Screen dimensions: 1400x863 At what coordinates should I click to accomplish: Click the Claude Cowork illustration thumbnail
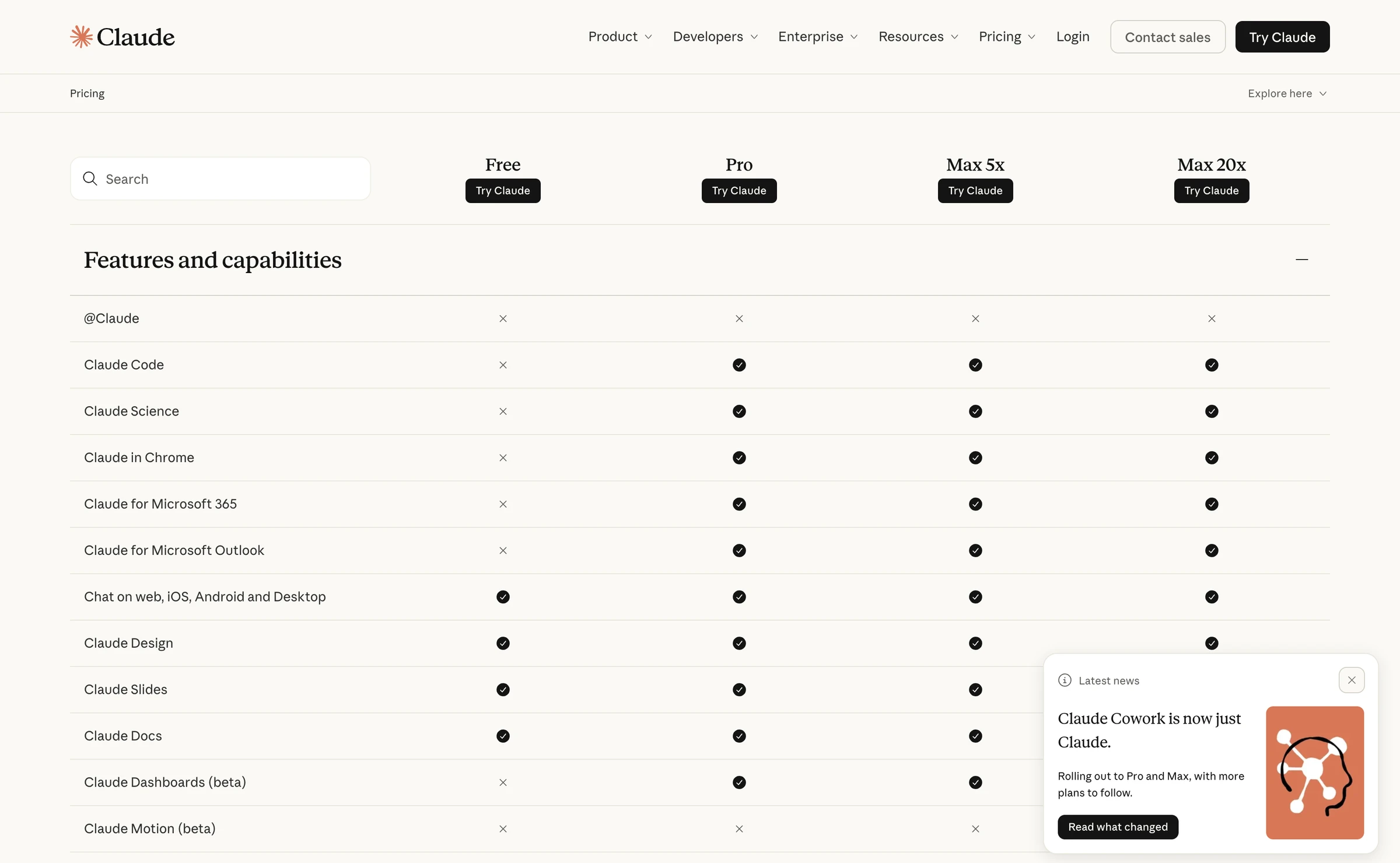(x=1315, y=773)
